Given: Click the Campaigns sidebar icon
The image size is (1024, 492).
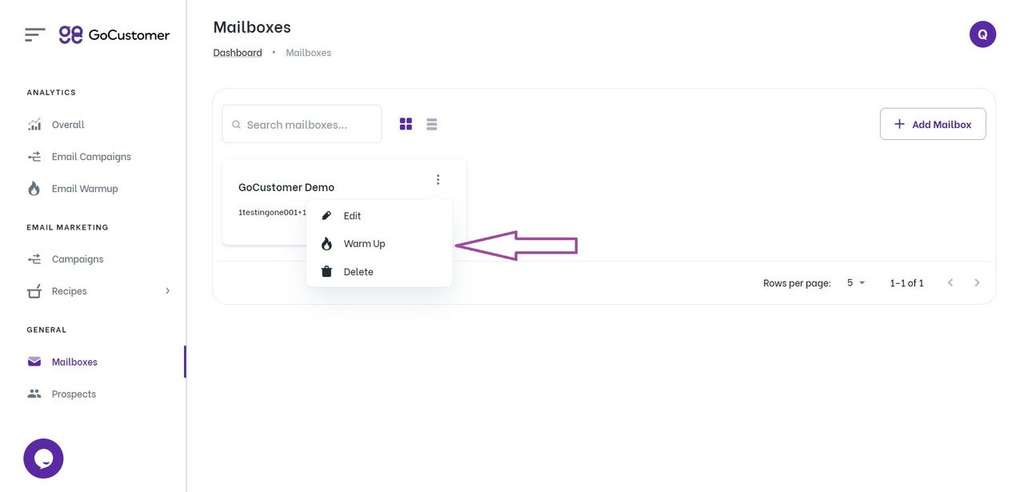Looking at the screenshot, I should [34, 259].
